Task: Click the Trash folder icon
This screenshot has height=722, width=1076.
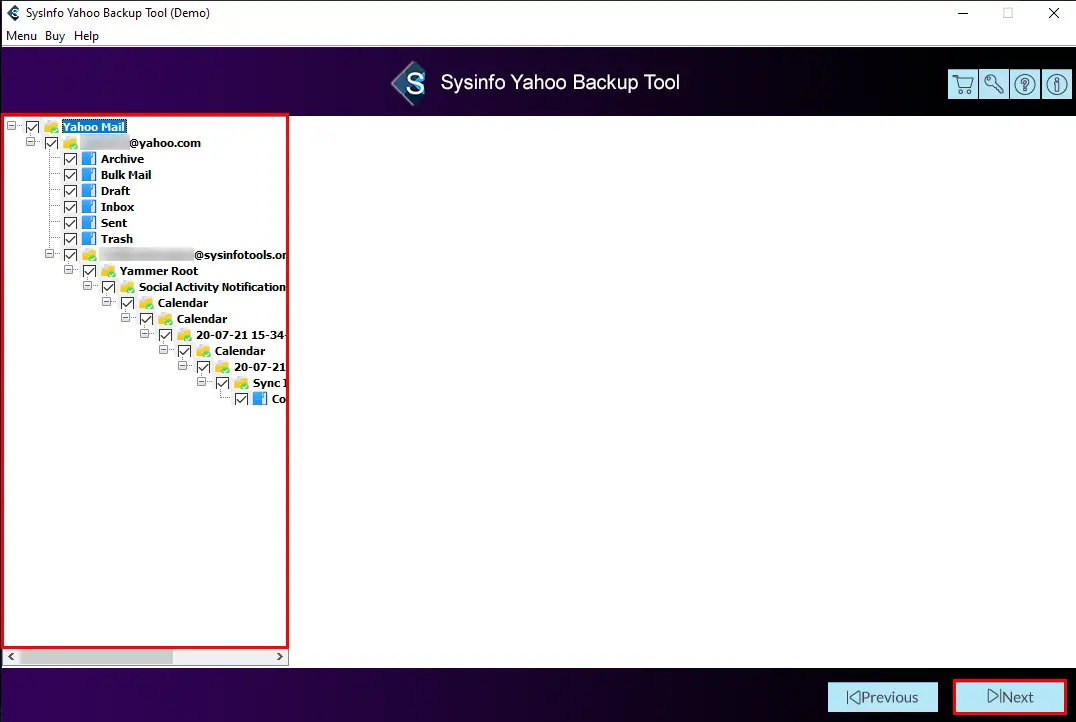Action: [89, 239]
